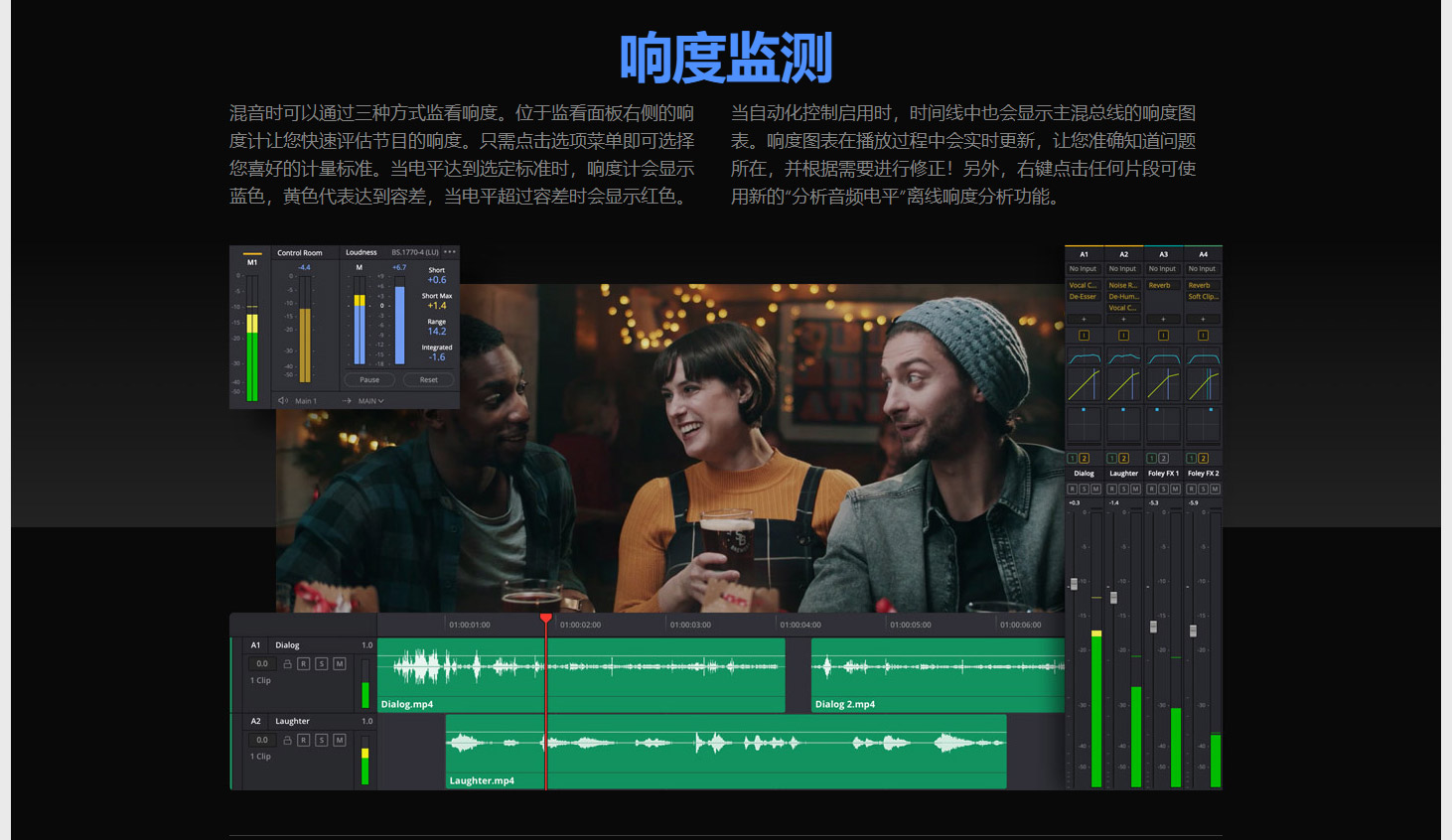Open the pan control for mixer channel A4
Screen dimensions: 1452x840
(x=1203, y=425)
